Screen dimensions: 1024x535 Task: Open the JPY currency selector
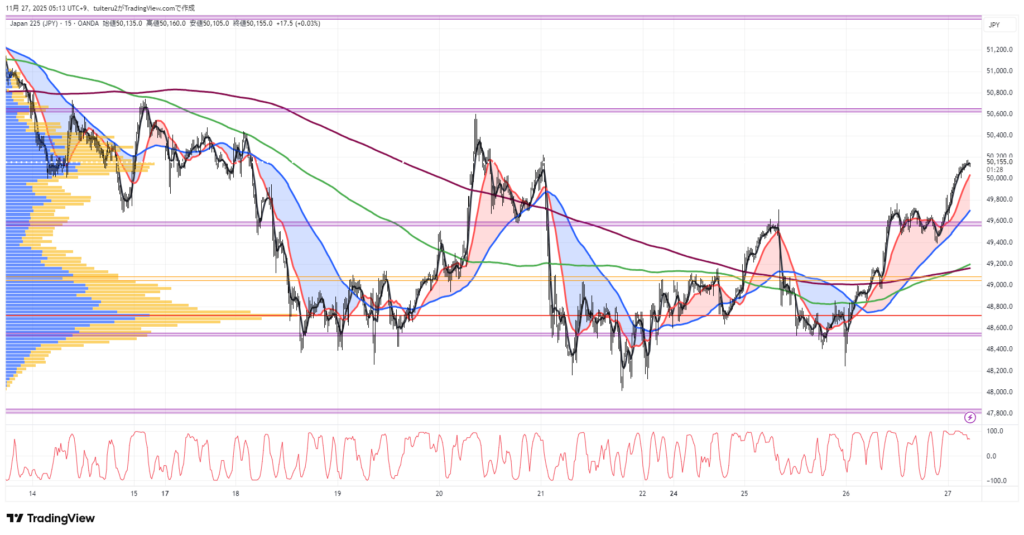(993, 25)
